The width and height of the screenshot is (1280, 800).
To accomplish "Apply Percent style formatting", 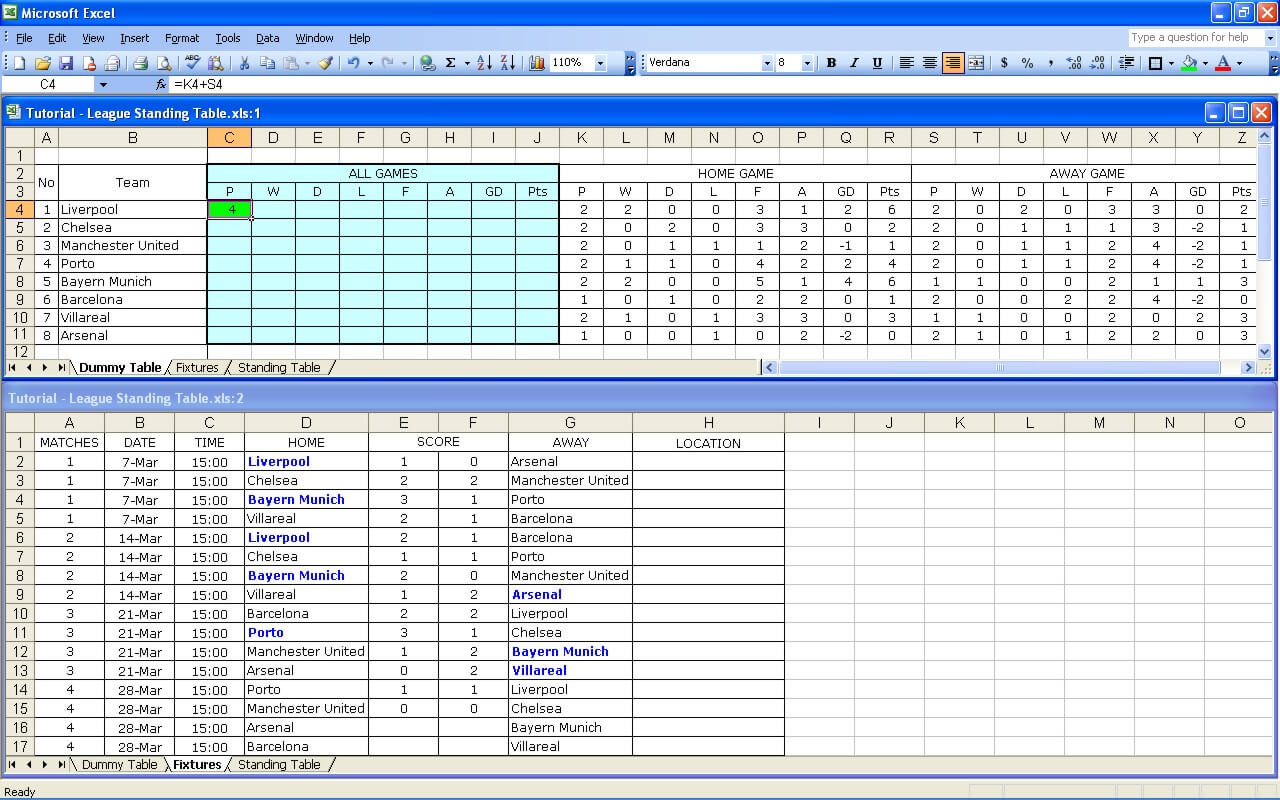I will point(1027,63).
